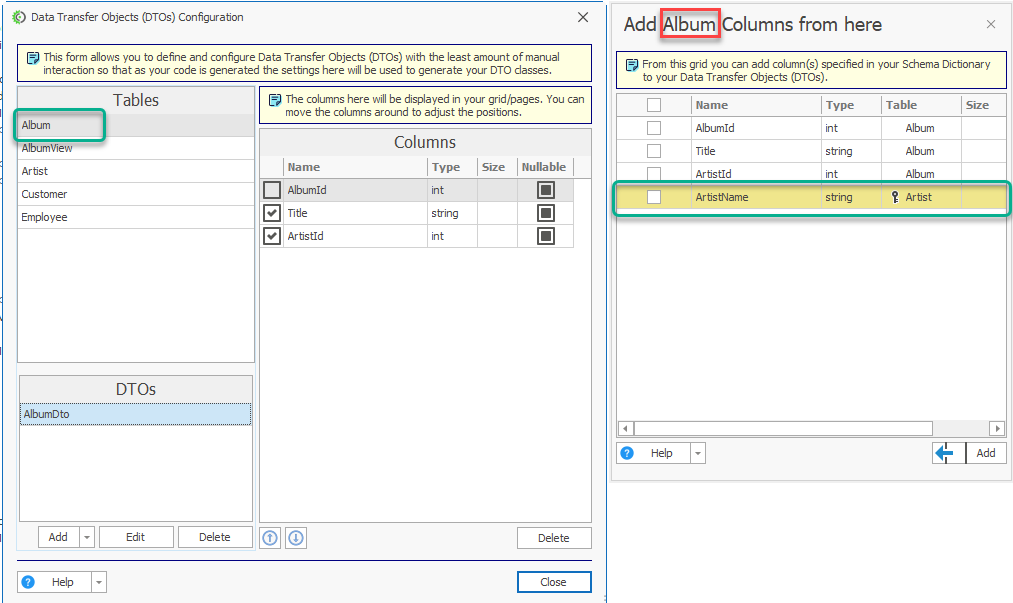
Task: Click the blue left arrow icon beside Add
Action: [x=945, y=453]
